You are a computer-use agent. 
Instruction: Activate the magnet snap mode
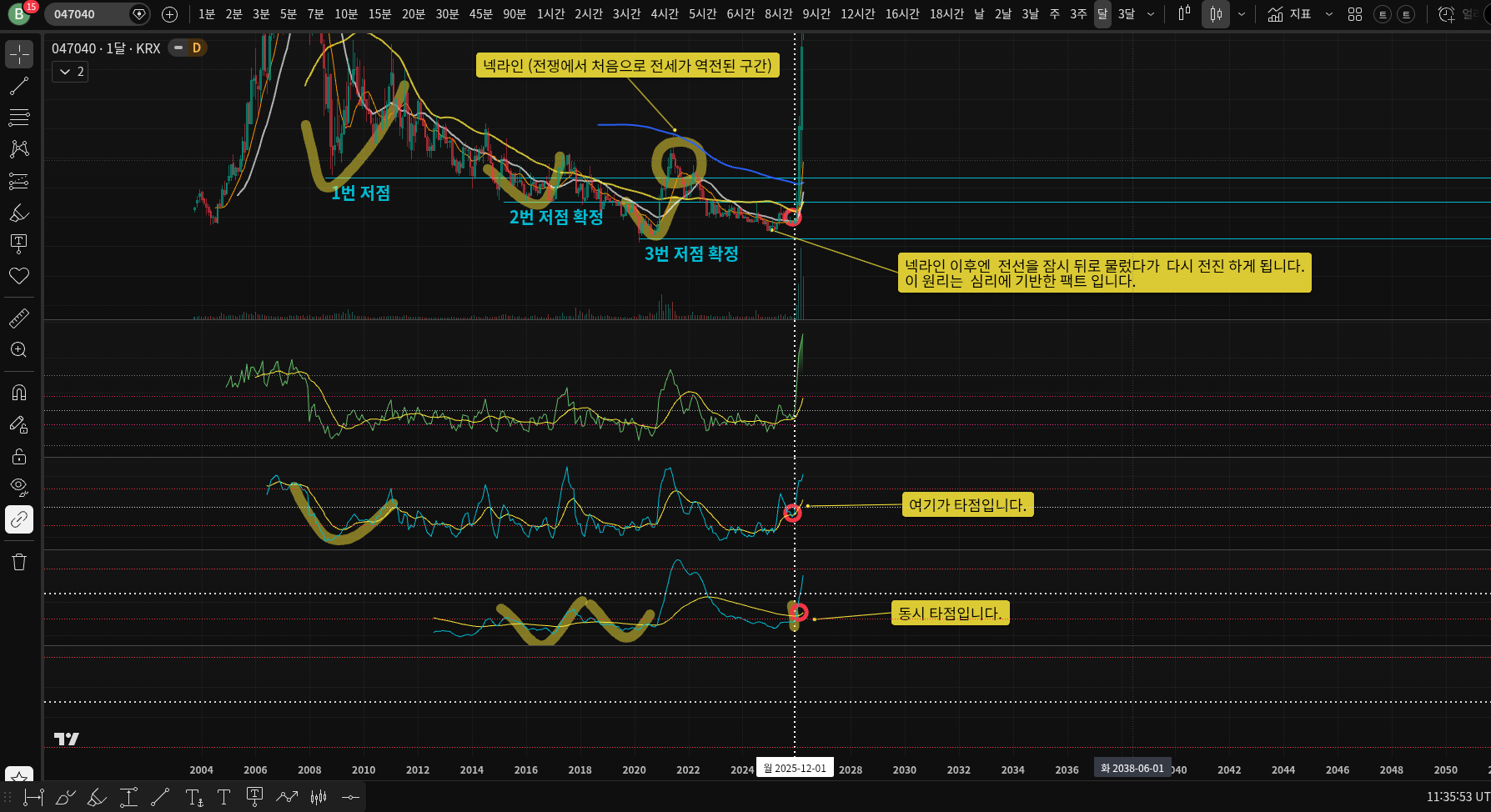[x=18, y=393]
